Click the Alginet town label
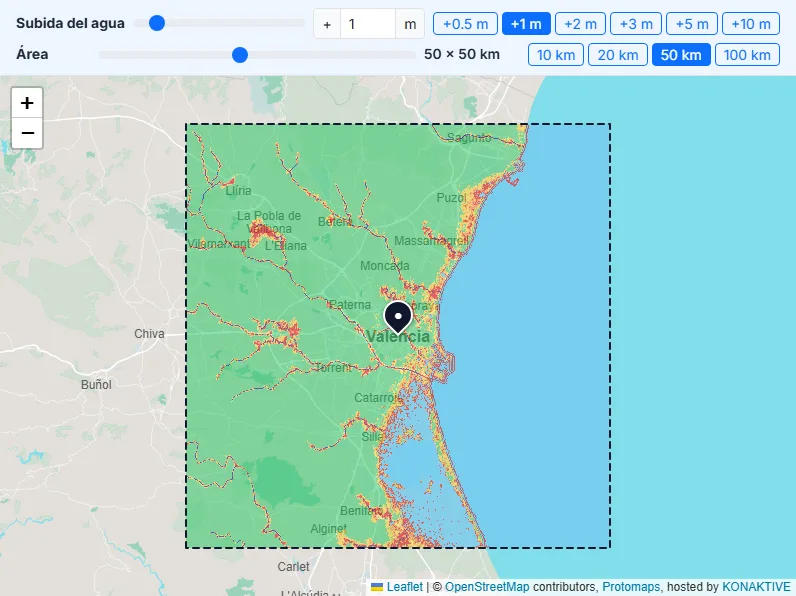 (x=328, y=528)
